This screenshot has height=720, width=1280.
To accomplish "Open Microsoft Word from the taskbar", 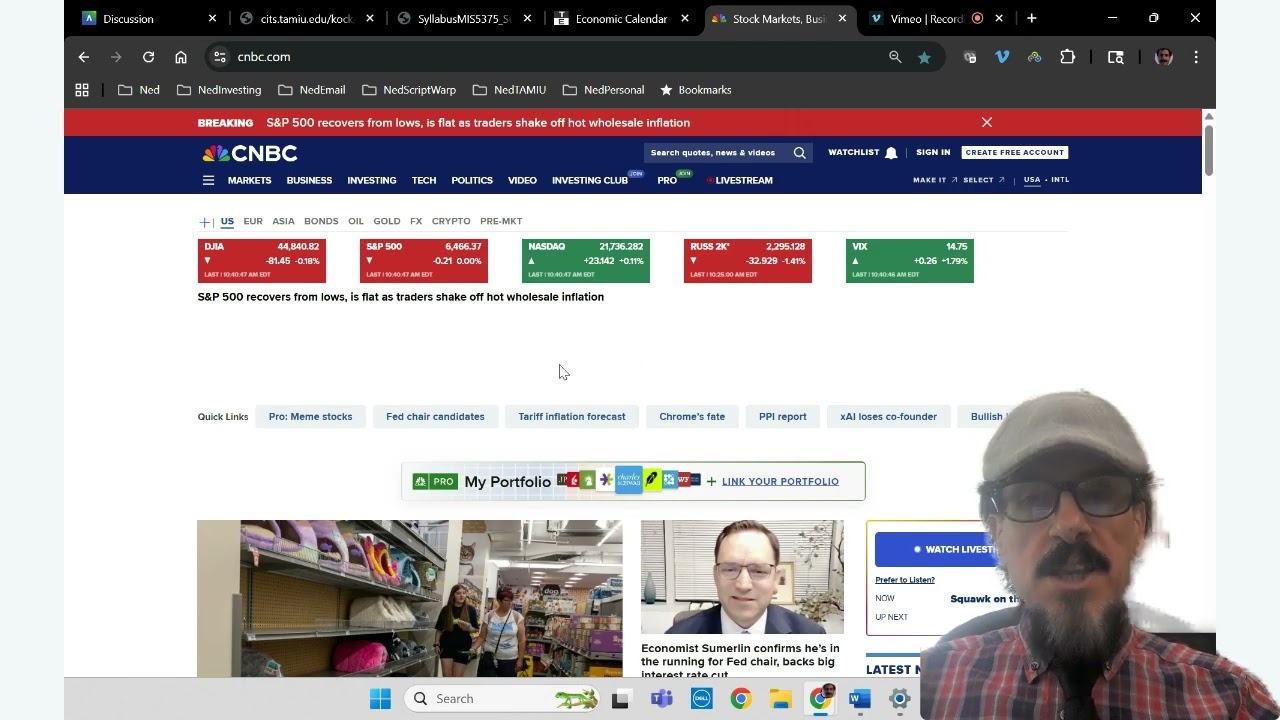I will pyautogui.click(x=860, y=699).
